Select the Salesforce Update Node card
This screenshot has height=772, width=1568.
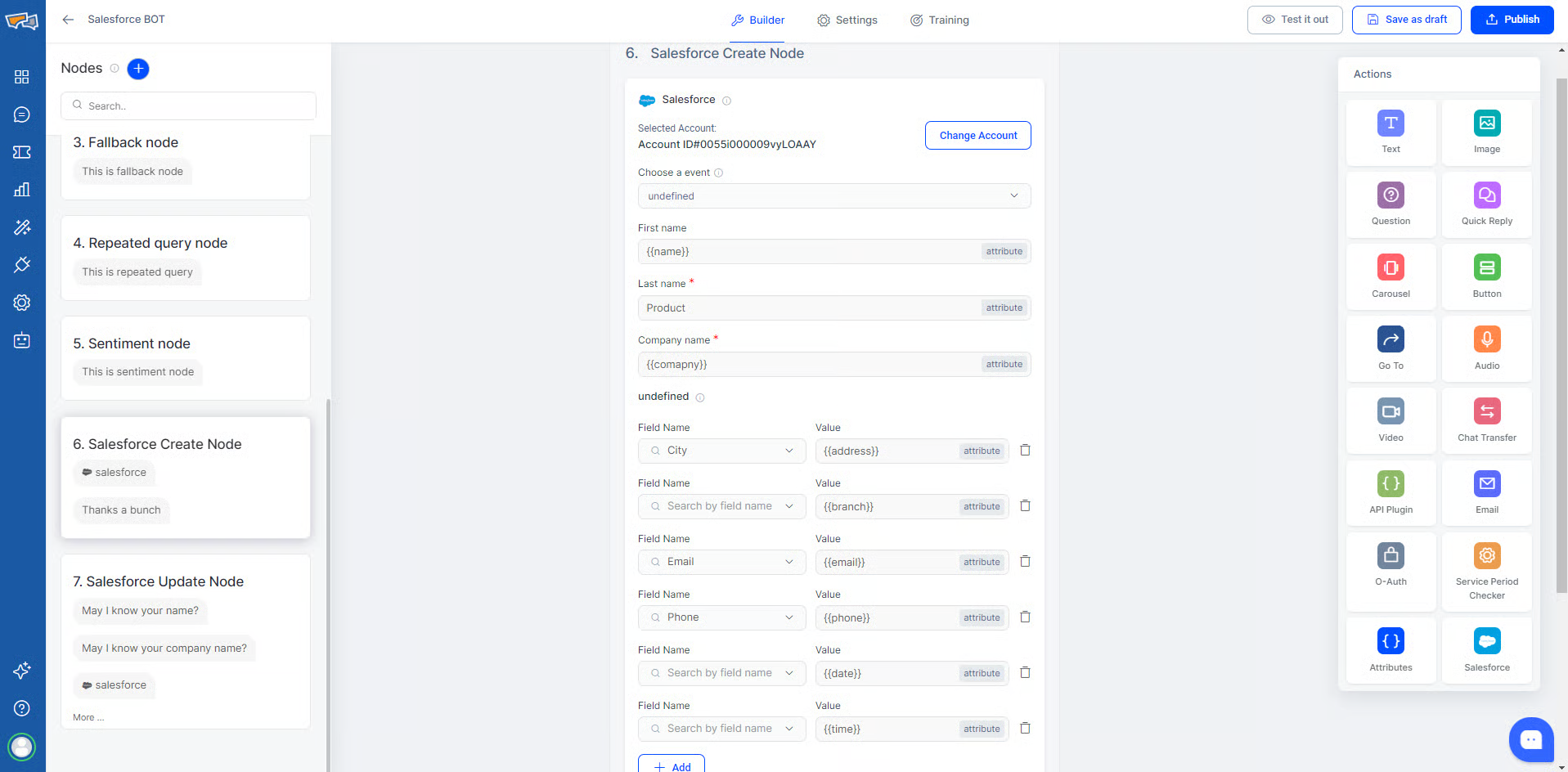click(x=186, y=641)
